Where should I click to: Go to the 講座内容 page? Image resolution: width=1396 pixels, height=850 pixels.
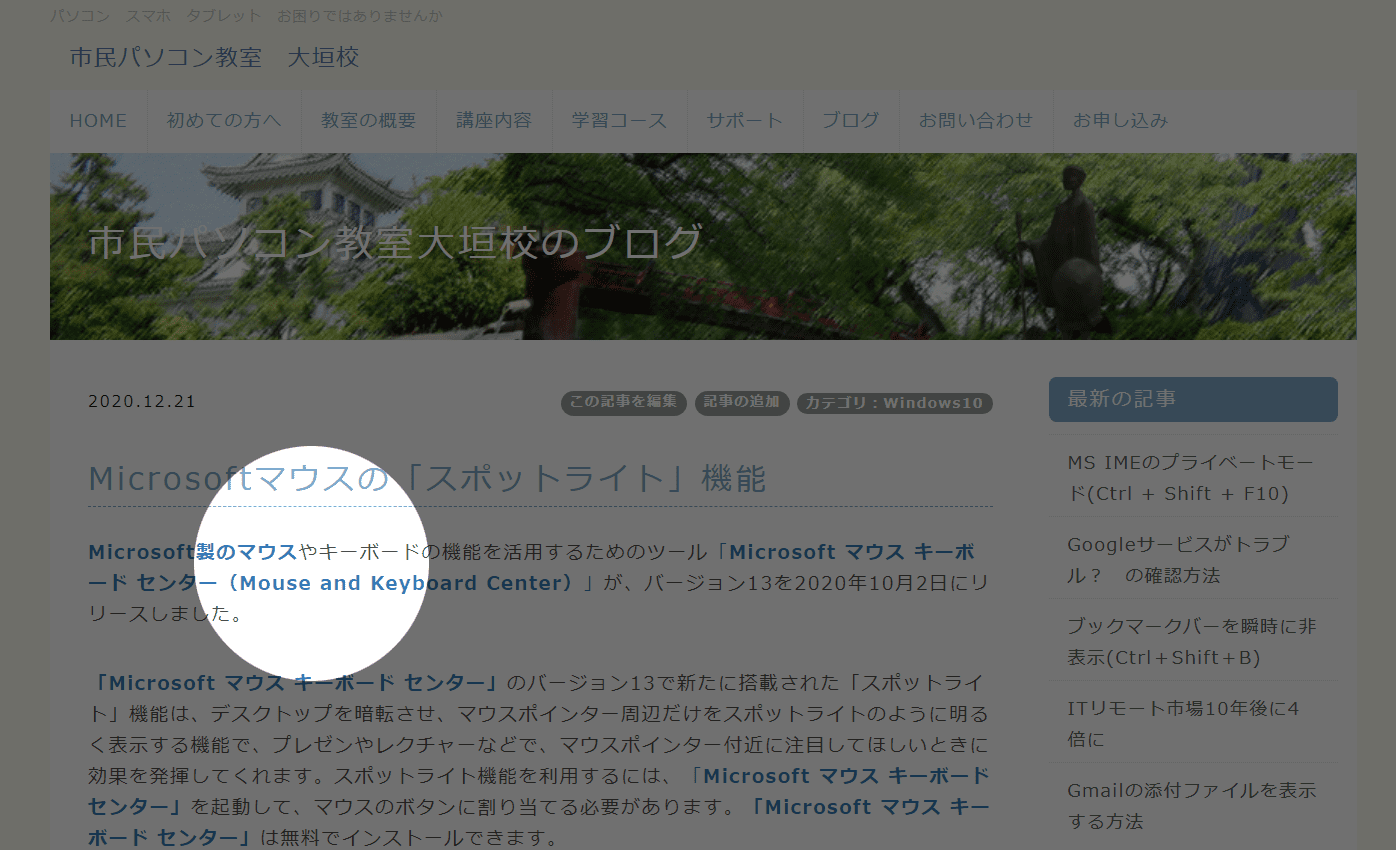tap(494, 121)
